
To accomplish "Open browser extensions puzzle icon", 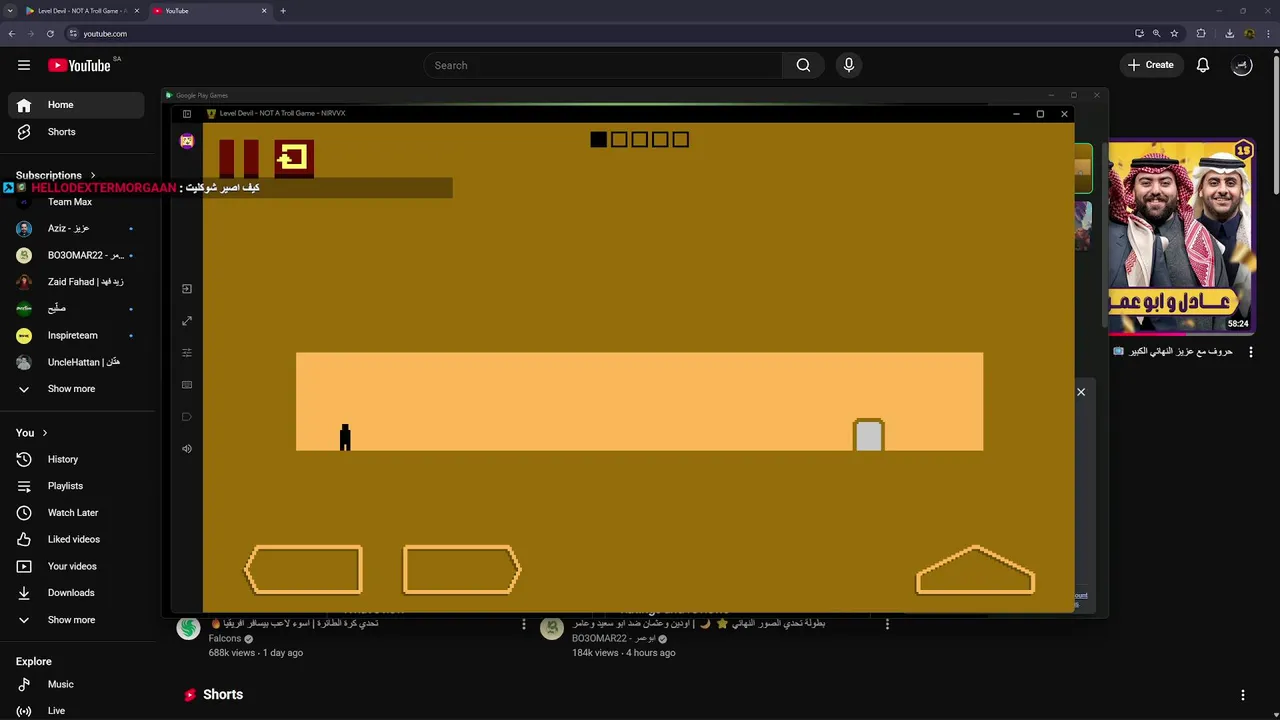I will click(1201, 34).
